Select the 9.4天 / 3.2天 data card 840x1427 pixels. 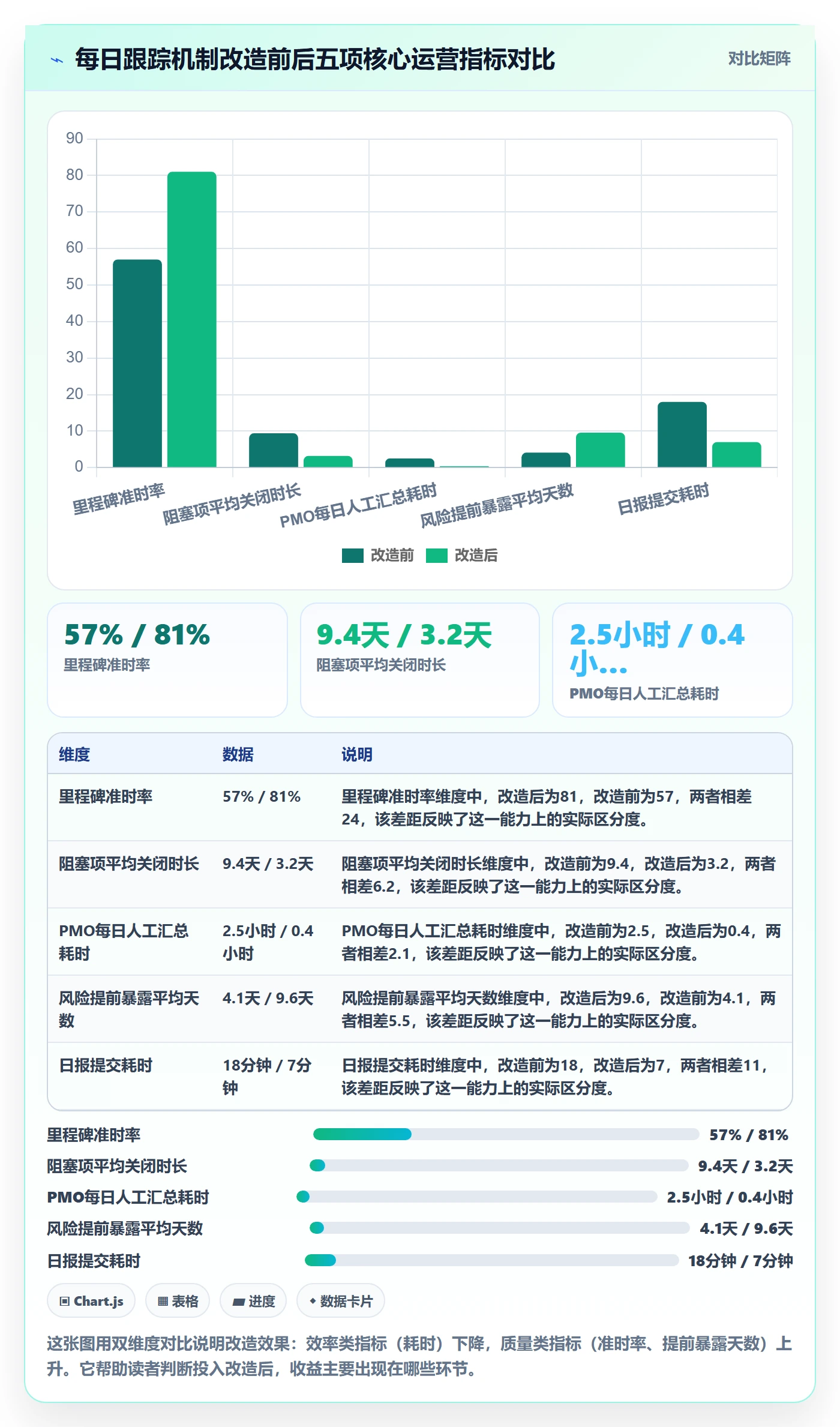click(x=420, y=660)
